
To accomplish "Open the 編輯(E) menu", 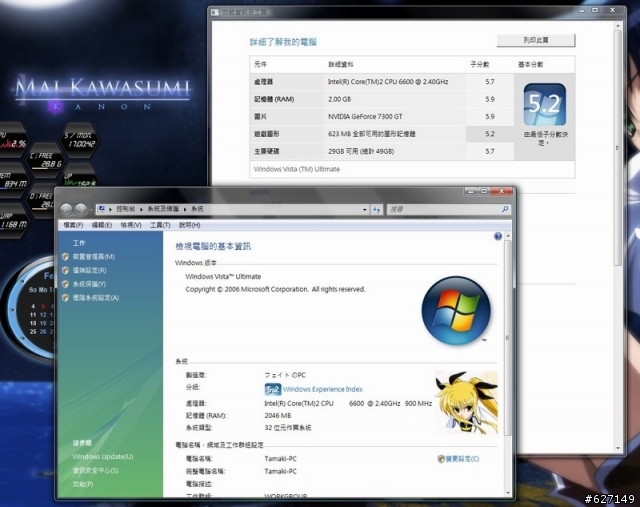I will tap(102, 225).
